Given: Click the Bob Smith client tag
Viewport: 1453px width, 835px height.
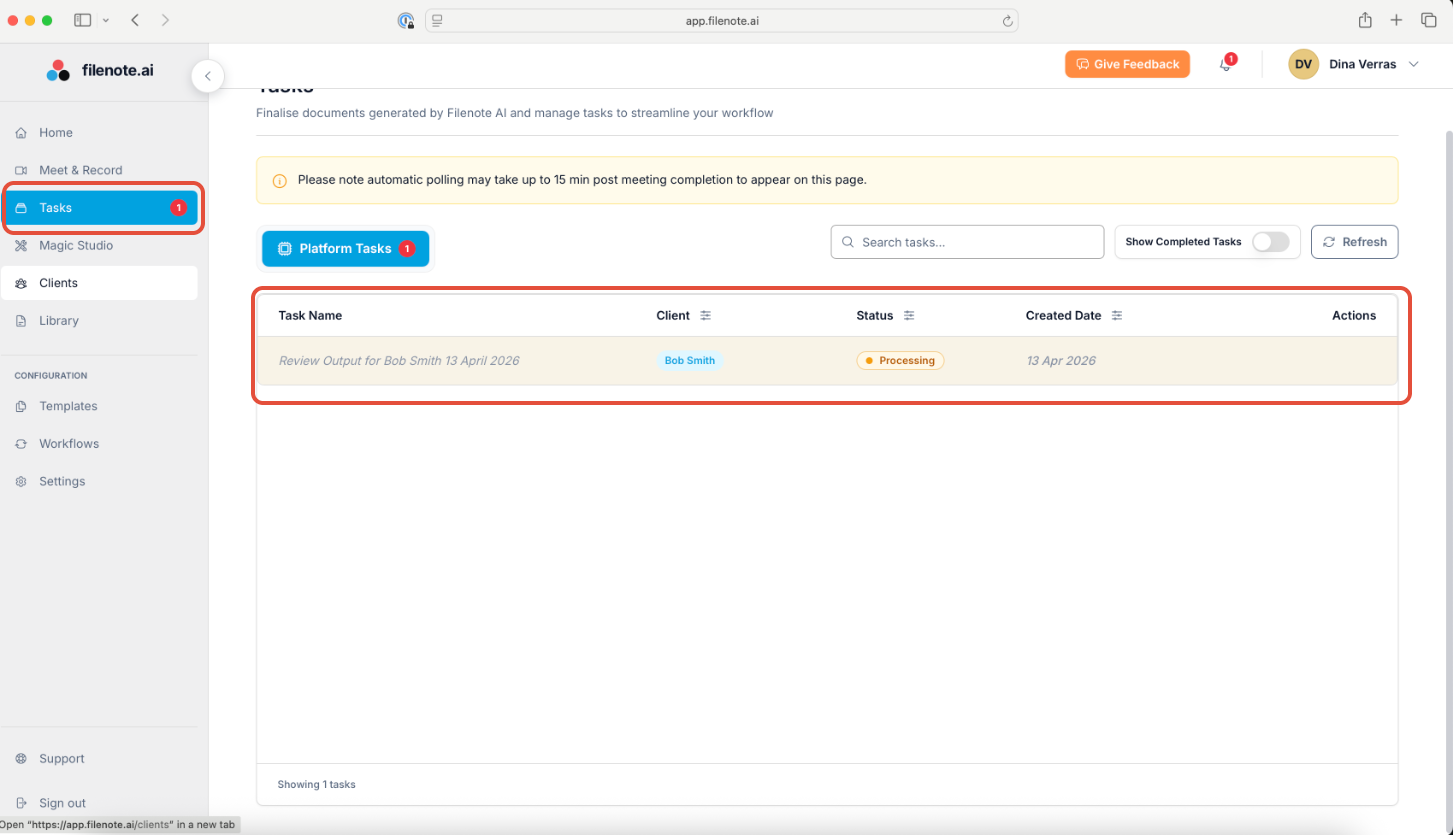Looking at the screenshot, I should coord(690,361).
